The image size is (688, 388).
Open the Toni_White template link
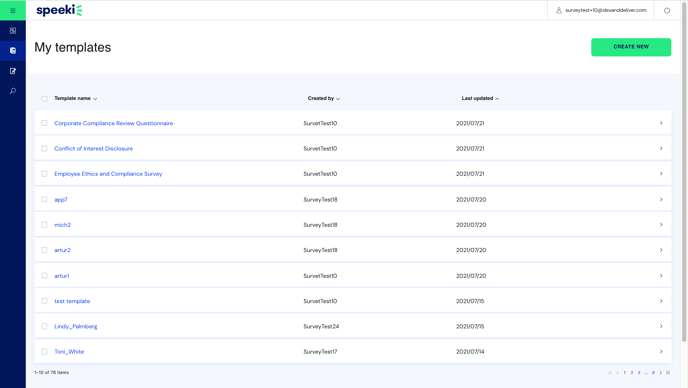click(x=69, y=352)
